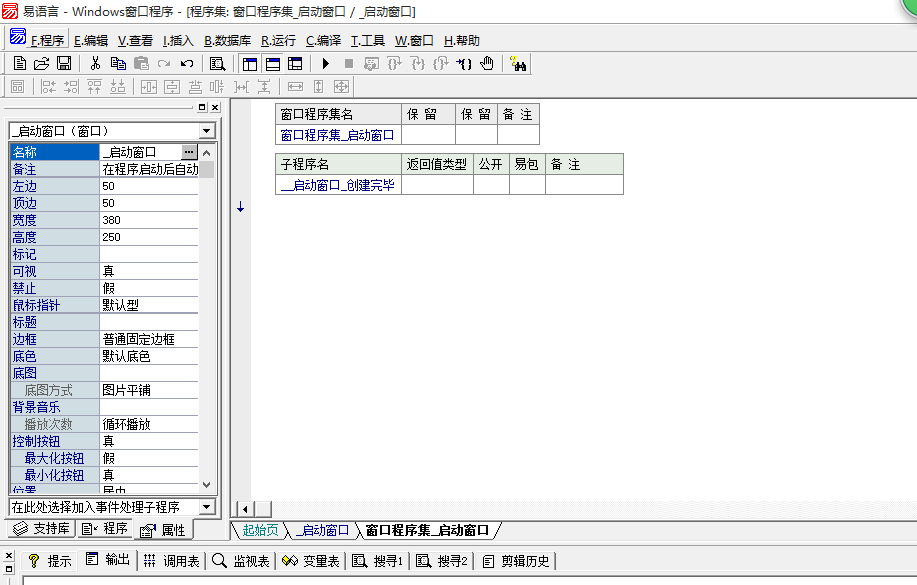Open the I.插入 menu
The image size is (917, 585).
point(178,40)
